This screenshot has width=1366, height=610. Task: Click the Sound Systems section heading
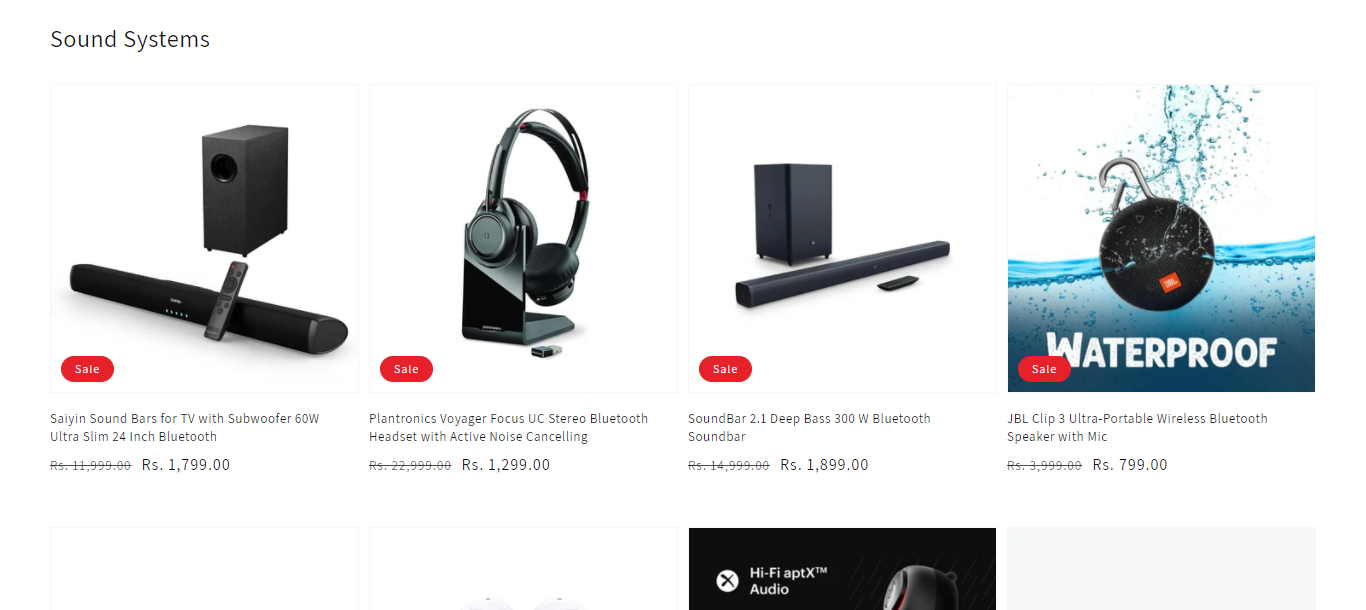tap(130, 39)
